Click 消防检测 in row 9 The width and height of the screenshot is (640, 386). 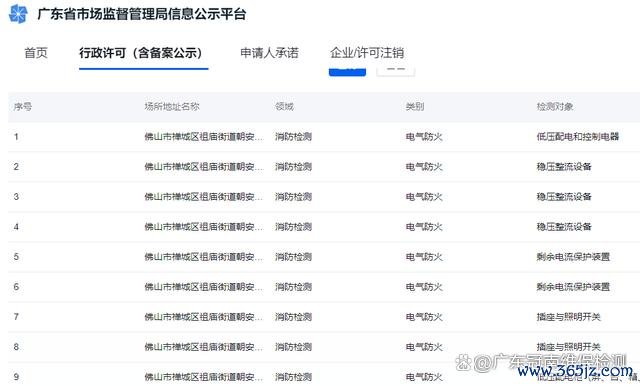(293, 377)
